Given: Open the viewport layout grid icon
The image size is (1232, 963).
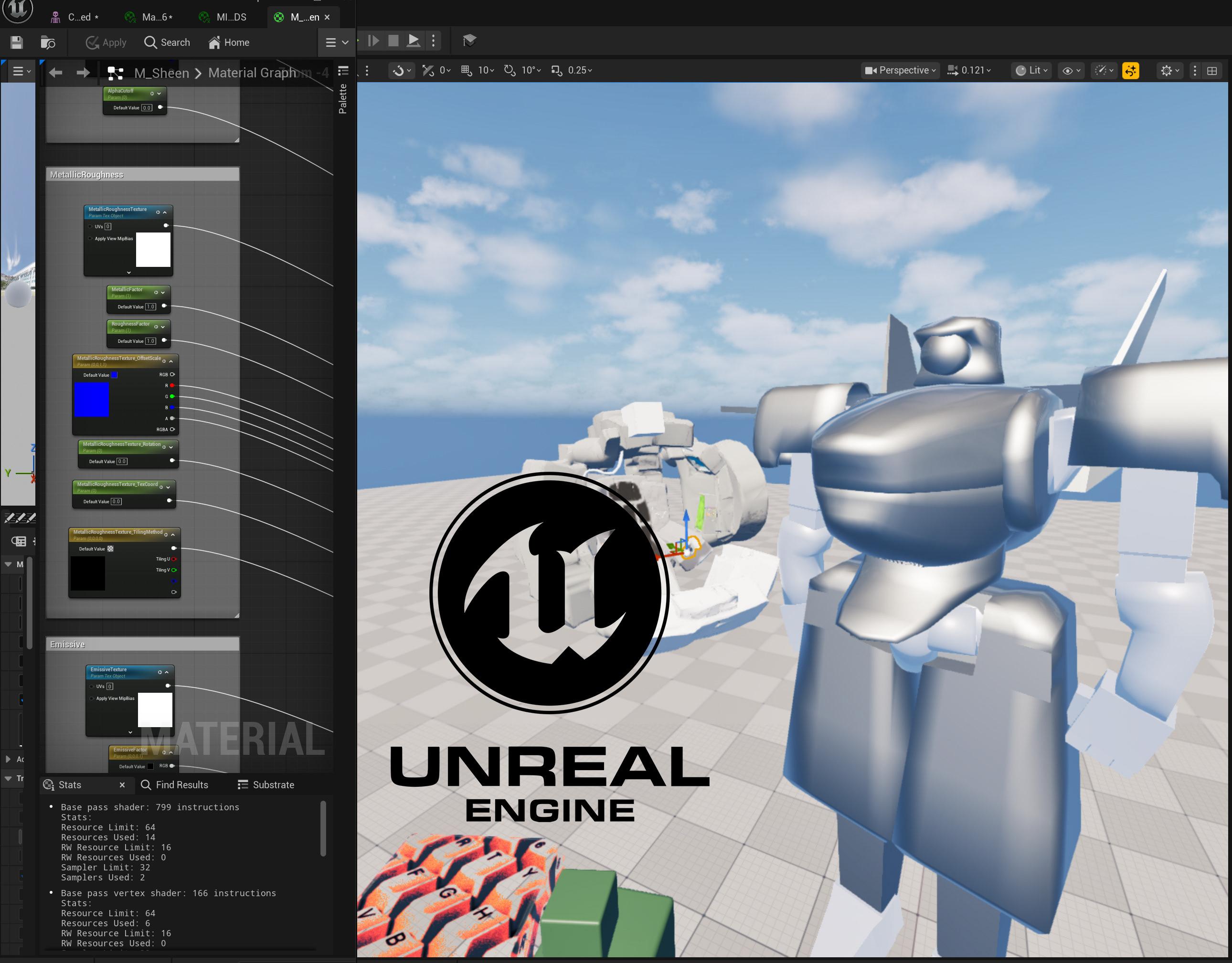Looking at the screenshot, I should [1211, 71].
